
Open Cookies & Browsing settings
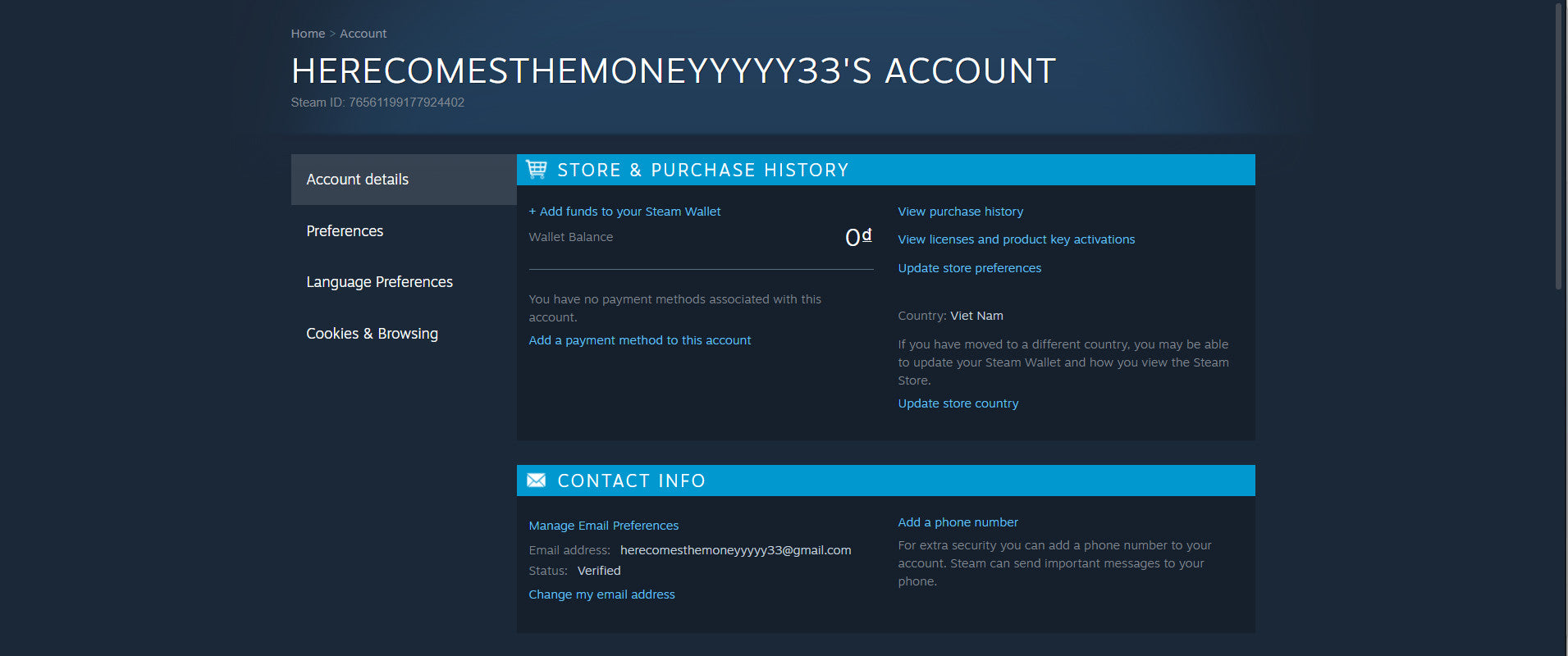click(x=372, y=334)
